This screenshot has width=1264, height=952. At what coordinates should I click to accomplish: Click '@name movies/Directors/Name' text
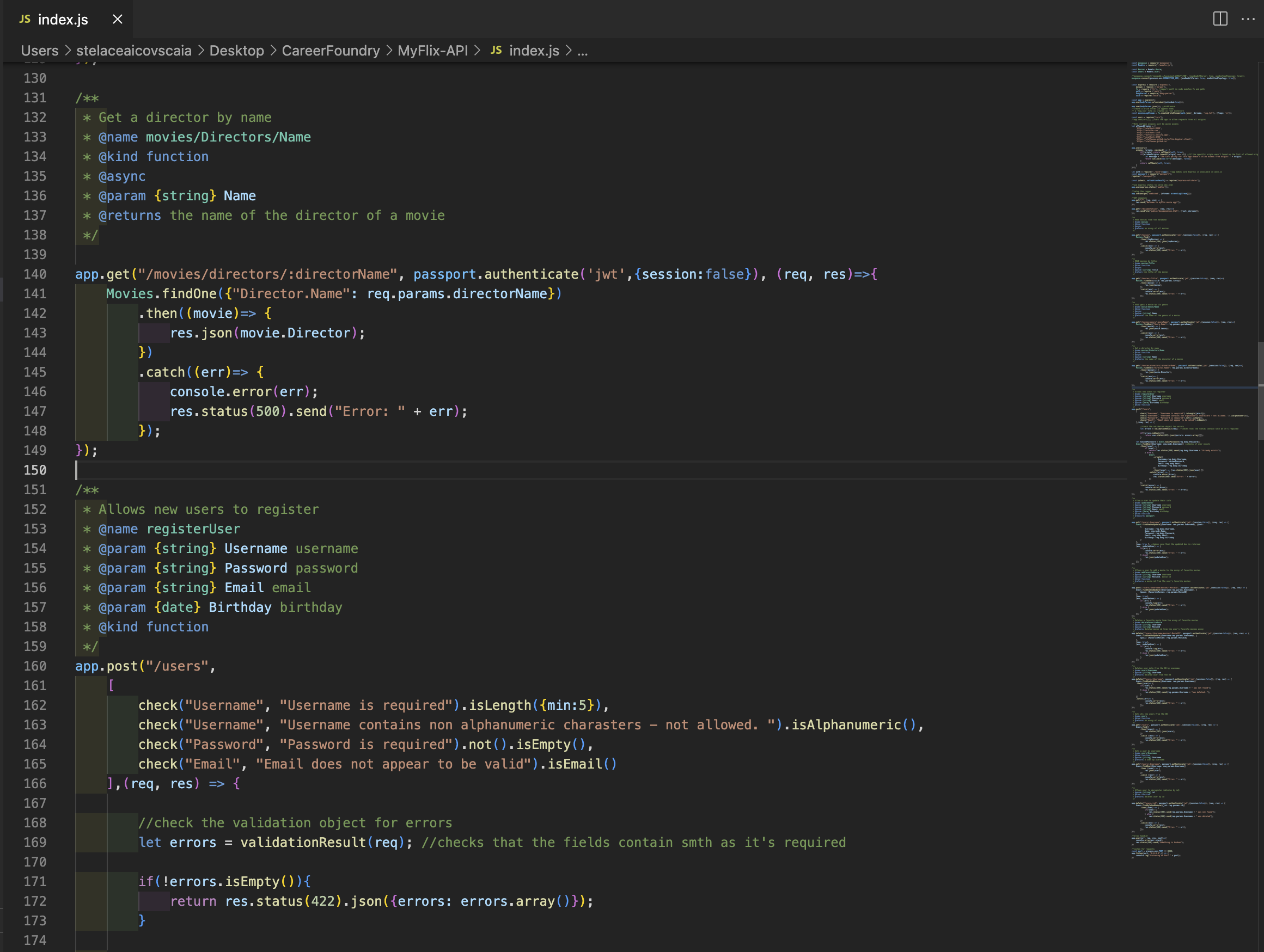[205, 137]
